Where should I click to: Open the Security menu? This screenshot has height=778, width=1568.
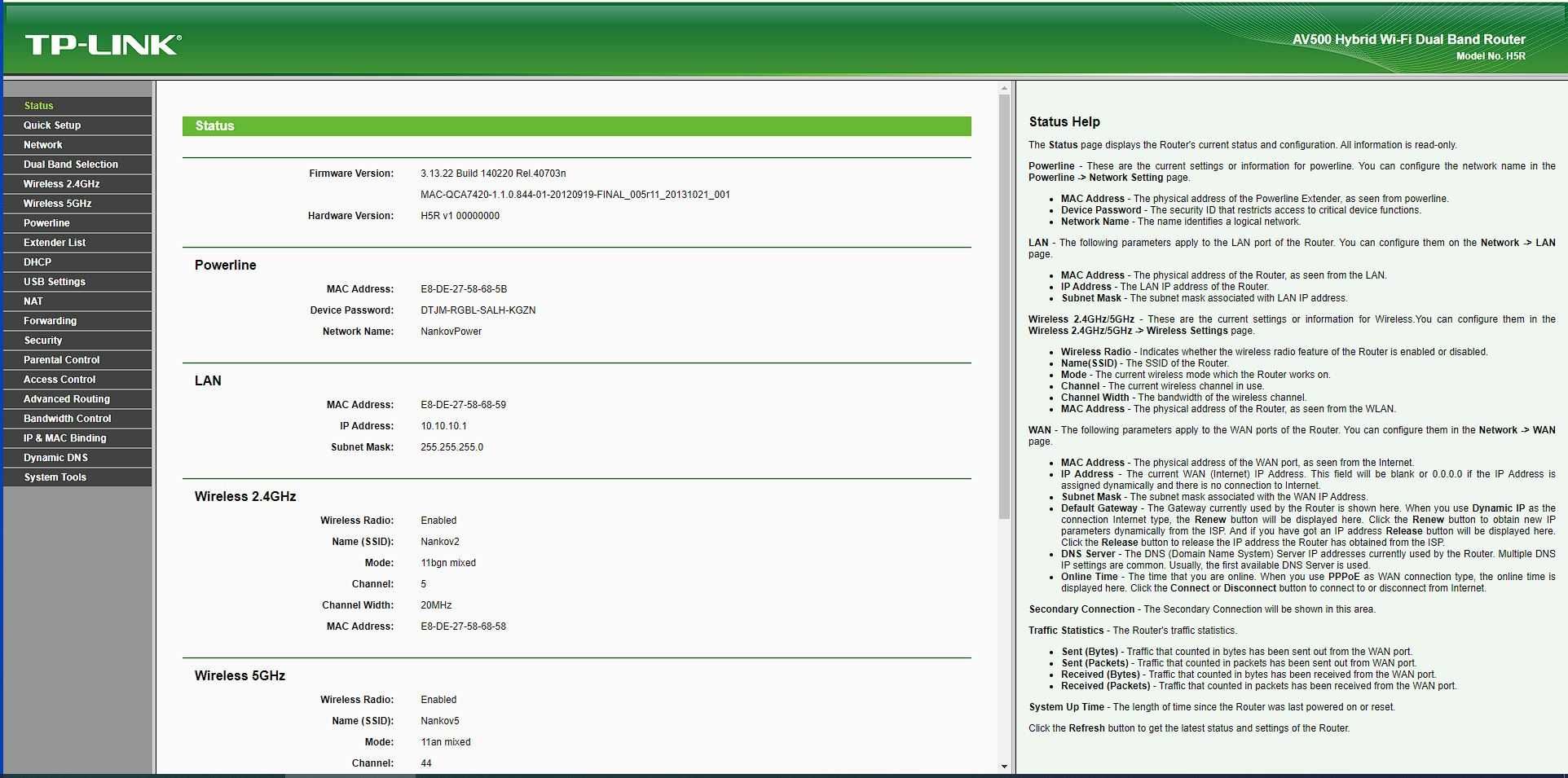77,341
